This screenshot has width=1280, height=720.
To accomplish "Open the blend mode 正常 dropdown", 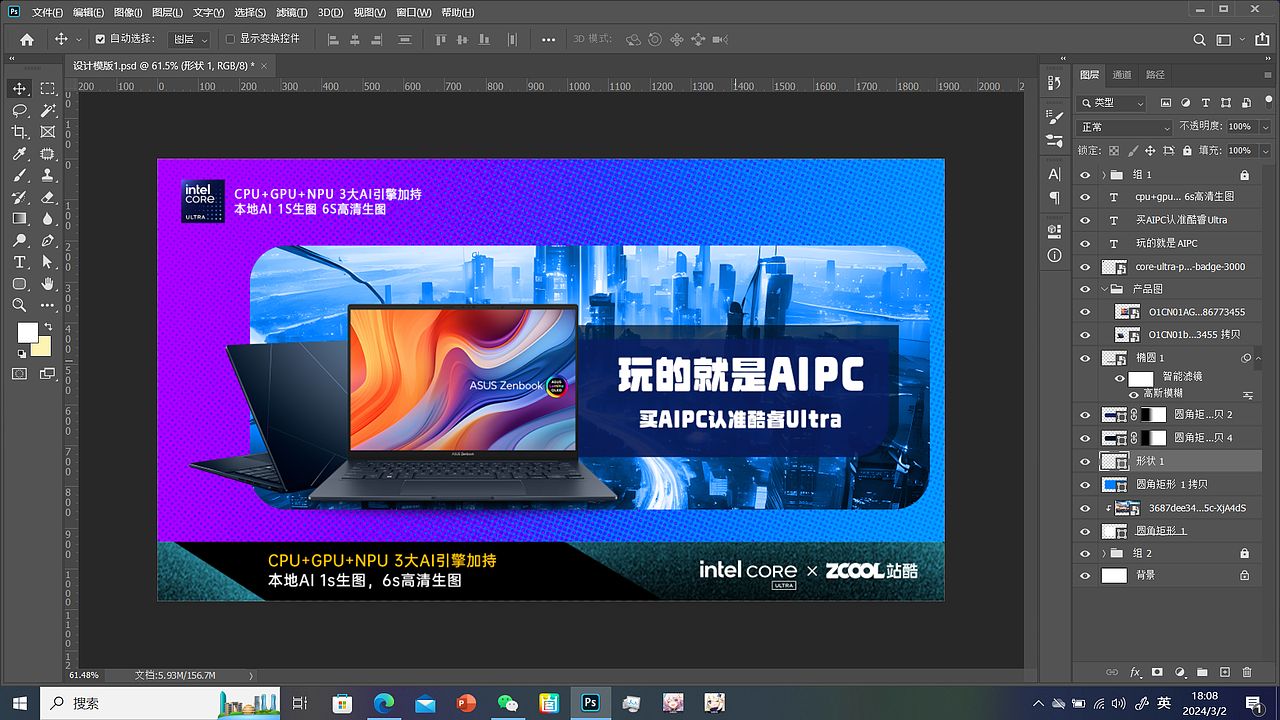I will pos(1125,127).
